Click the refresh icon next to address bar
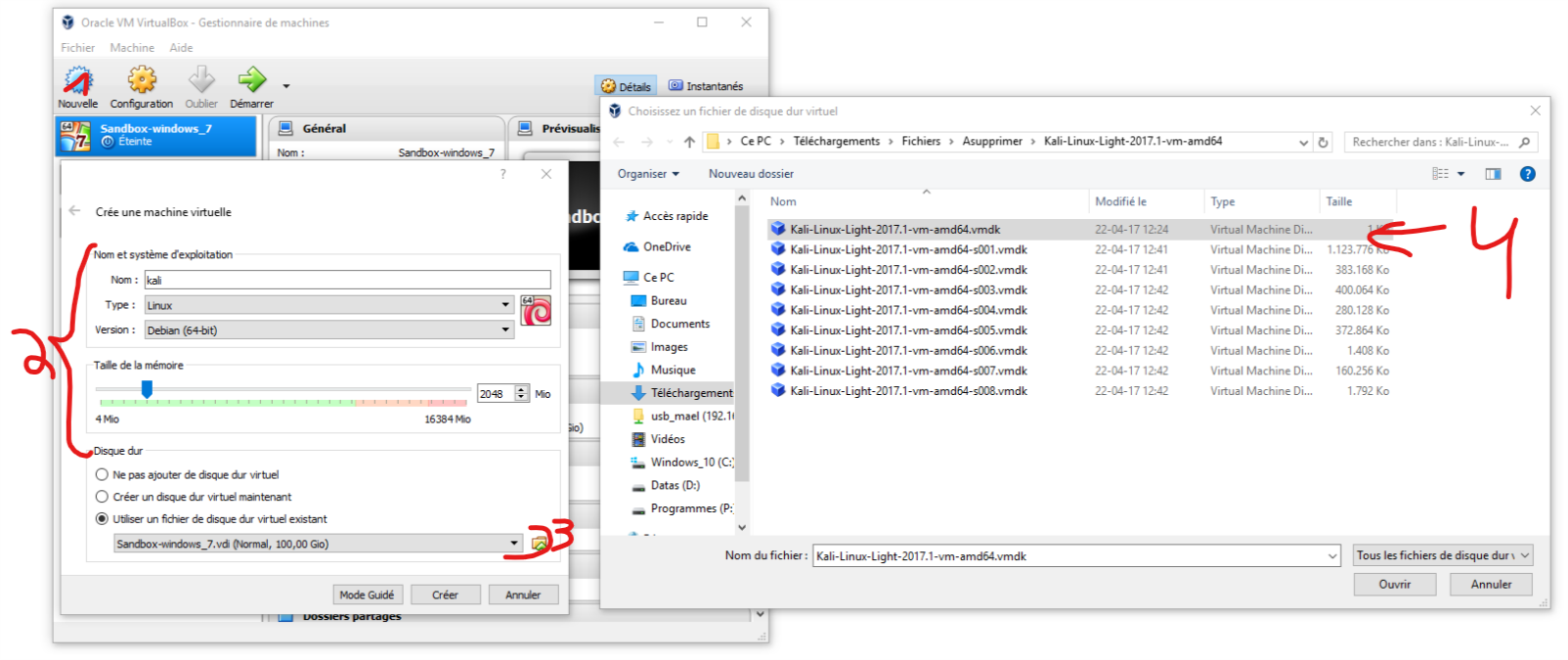 1324,142
